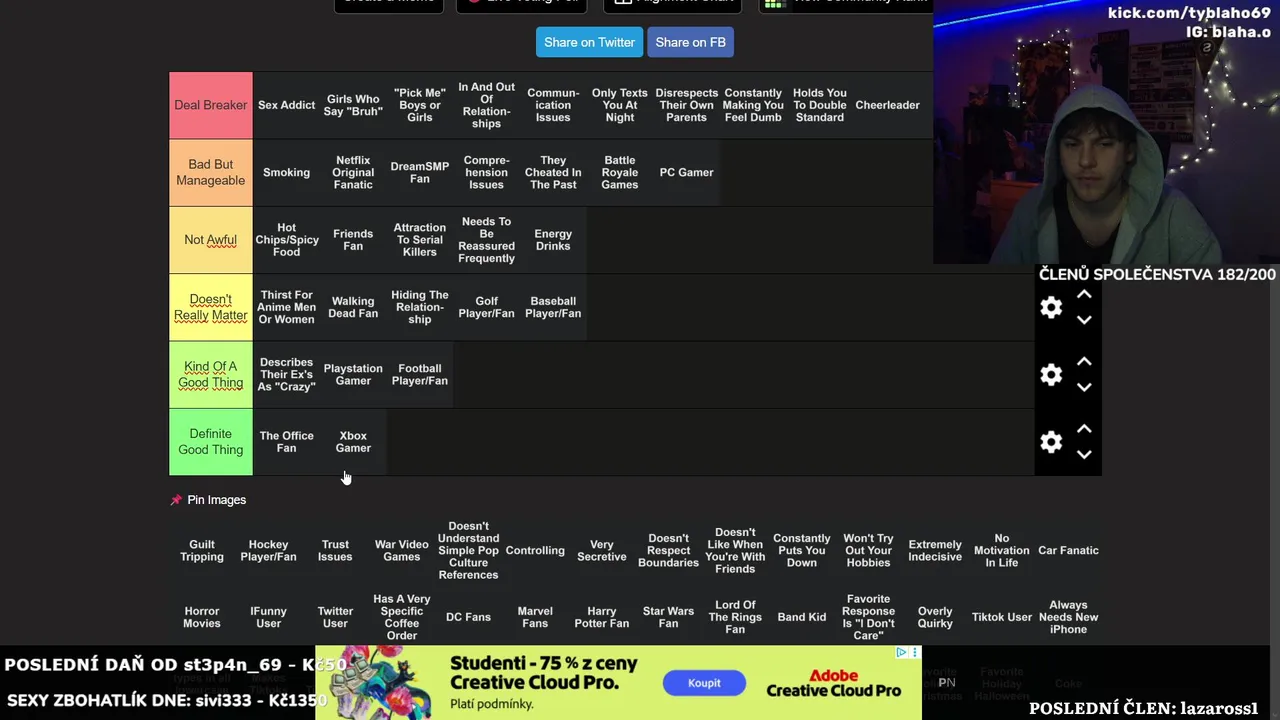Pick the Very Secretive item
Viewport: 1280px width, 720px height.
tap(602, 550)
